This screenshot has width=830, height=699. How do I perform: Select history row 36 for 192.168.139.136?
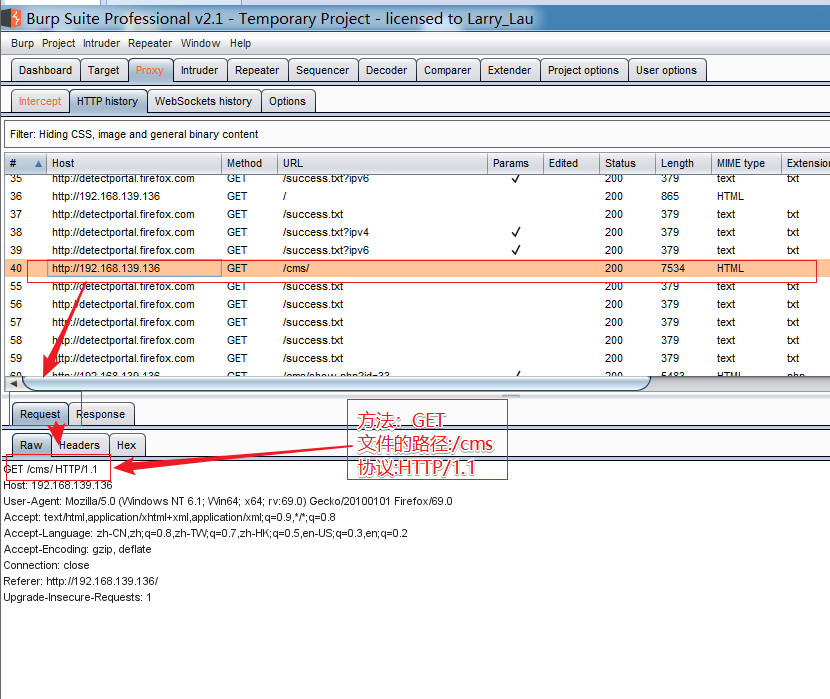point(417,196)
